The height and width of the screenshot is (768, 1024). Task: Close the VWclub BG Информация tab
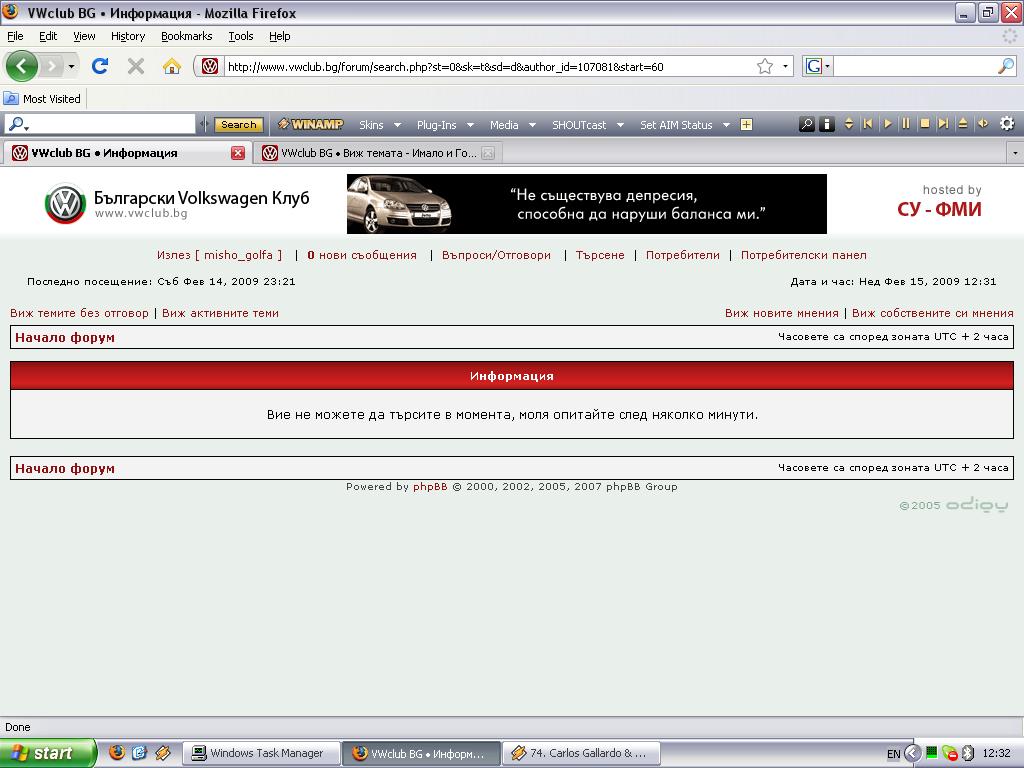[x=238, y=153]
